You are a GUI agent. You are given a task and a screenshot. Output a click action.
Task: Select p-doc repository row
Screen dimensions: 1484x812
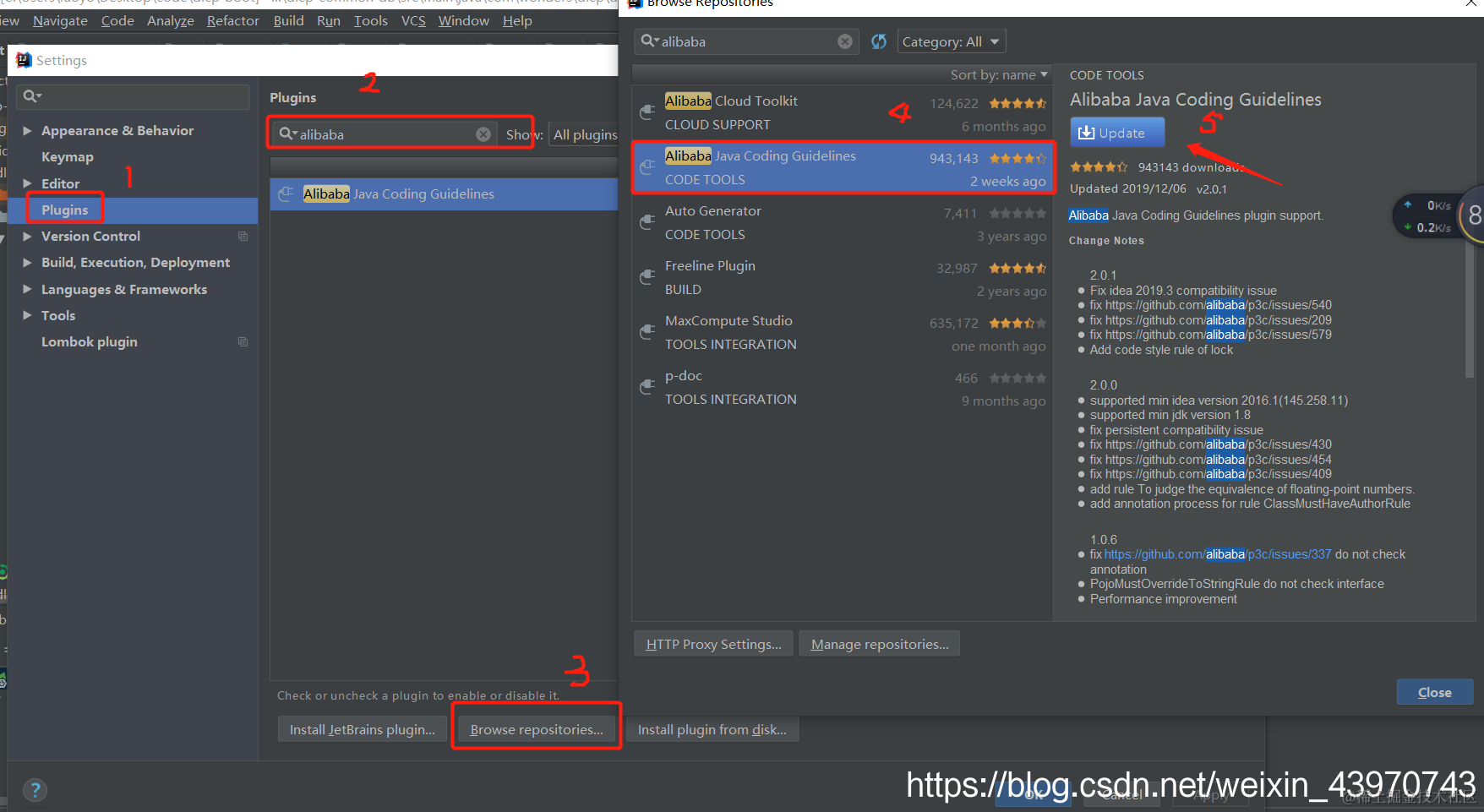(843, 387)
